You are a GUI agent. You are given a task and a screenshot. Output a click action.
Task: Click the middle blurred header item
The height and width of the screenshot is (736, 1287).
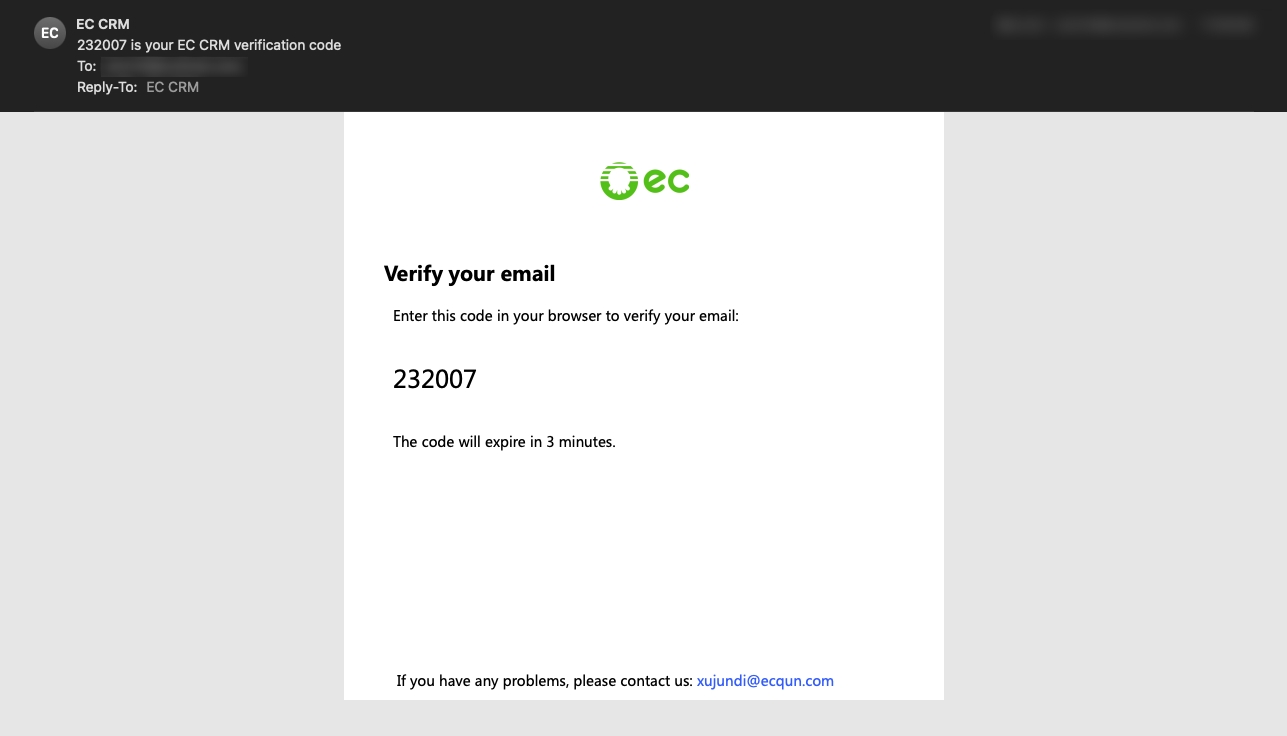[x=1119, y=25]
